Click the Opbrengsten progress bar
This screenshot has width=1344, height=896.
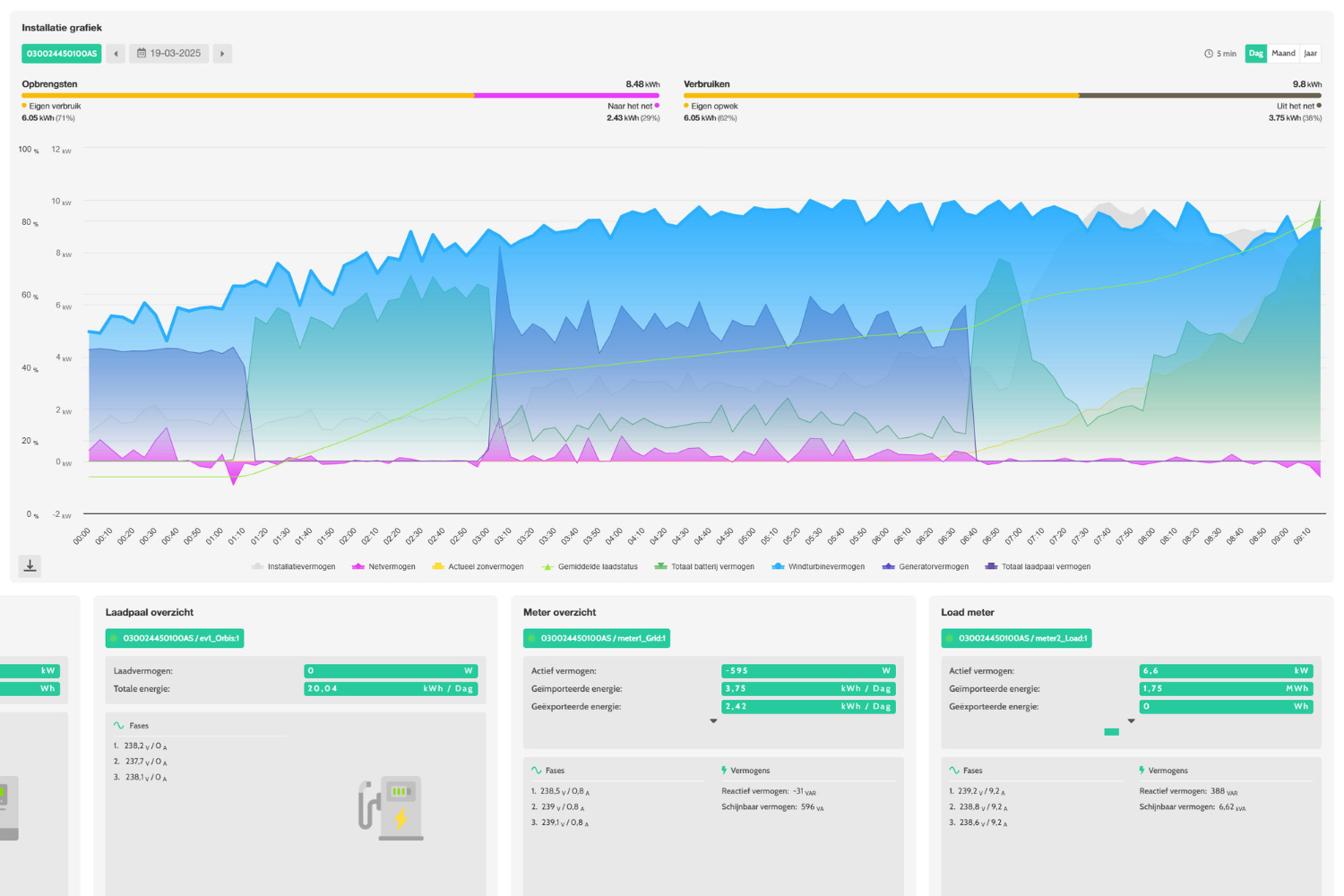[x=340, y=95]
